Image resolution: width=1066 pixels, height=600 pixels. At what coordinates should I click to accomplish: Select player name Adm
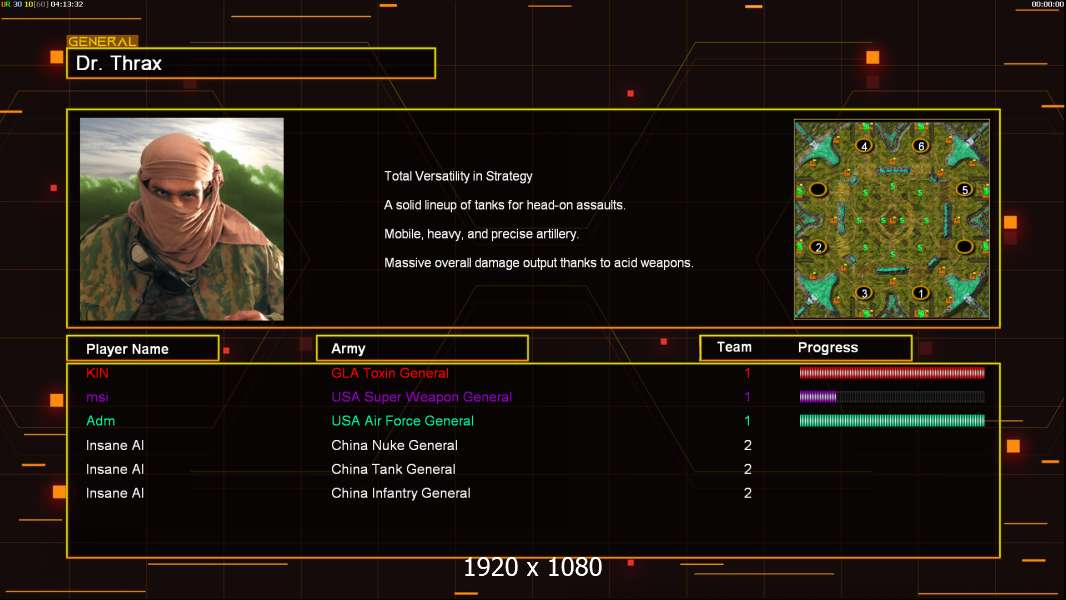click(101, 421)
